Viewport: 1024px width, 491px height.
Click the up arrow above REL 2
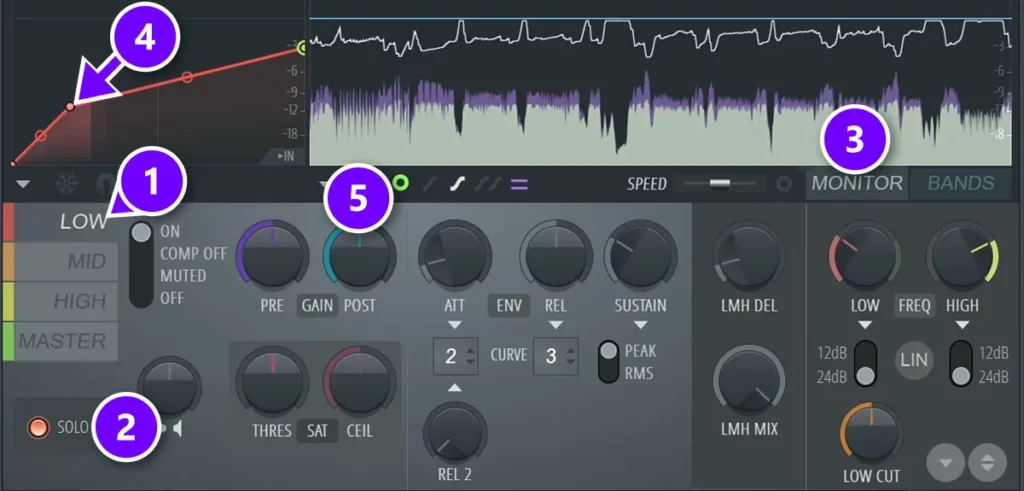tap(455, 388)
